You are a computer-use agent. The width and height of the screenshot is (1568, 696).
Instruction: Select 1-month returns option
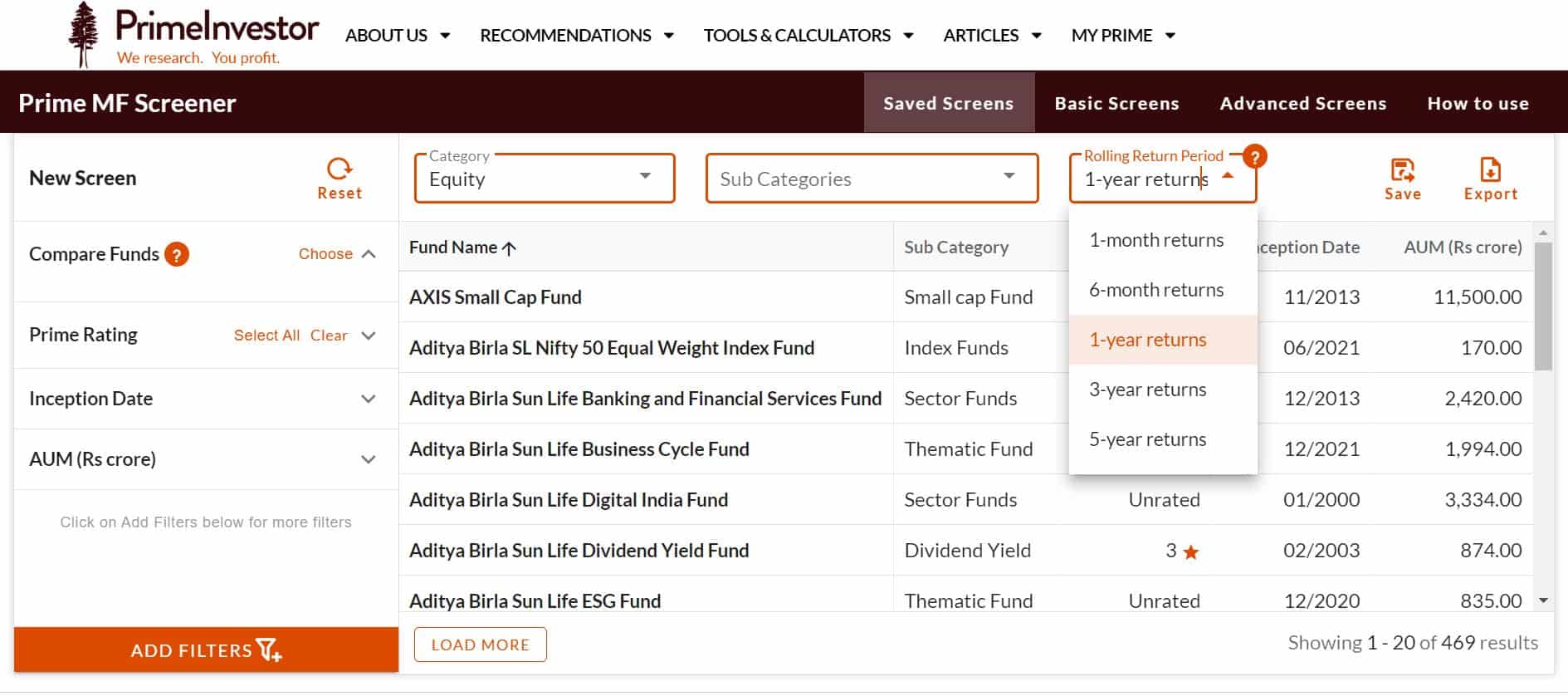[1163, 240]
